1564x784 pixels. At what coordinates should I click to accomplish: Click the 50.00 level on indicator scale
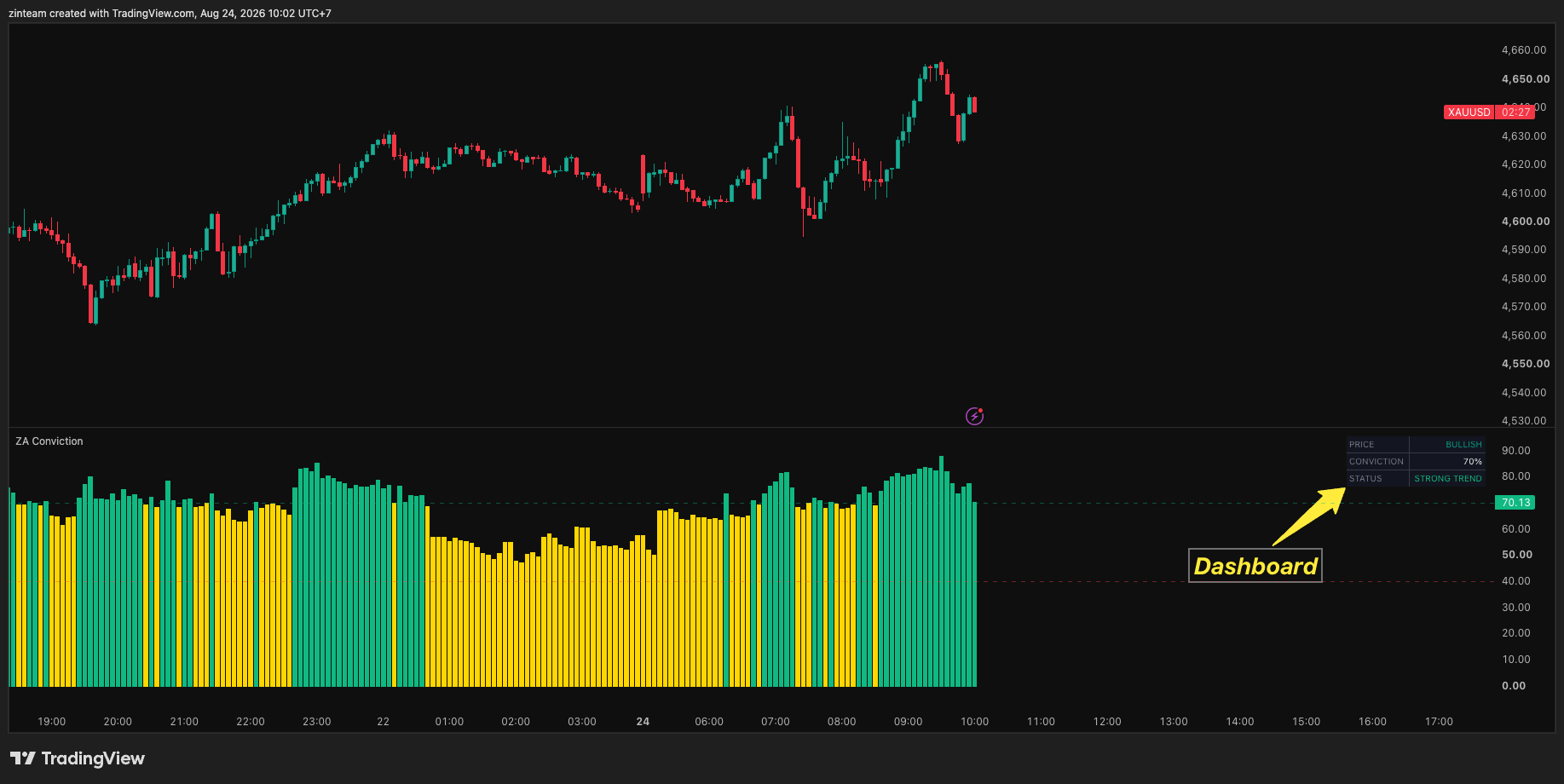(x=1517, y=555)
